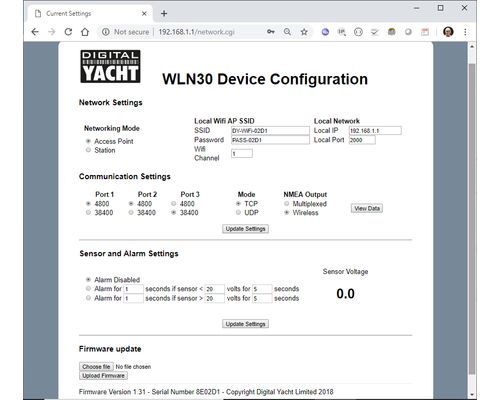Set Port 2 to 4800 baud
This screenshot has width=500, height=400.
(131, 203)
